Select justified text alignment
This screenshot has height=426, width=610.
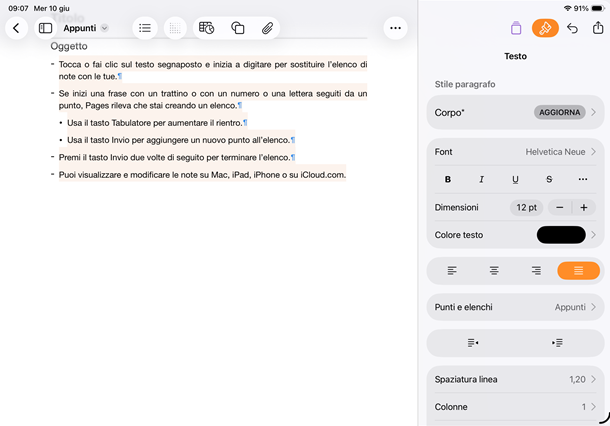[x=578, y=271]
